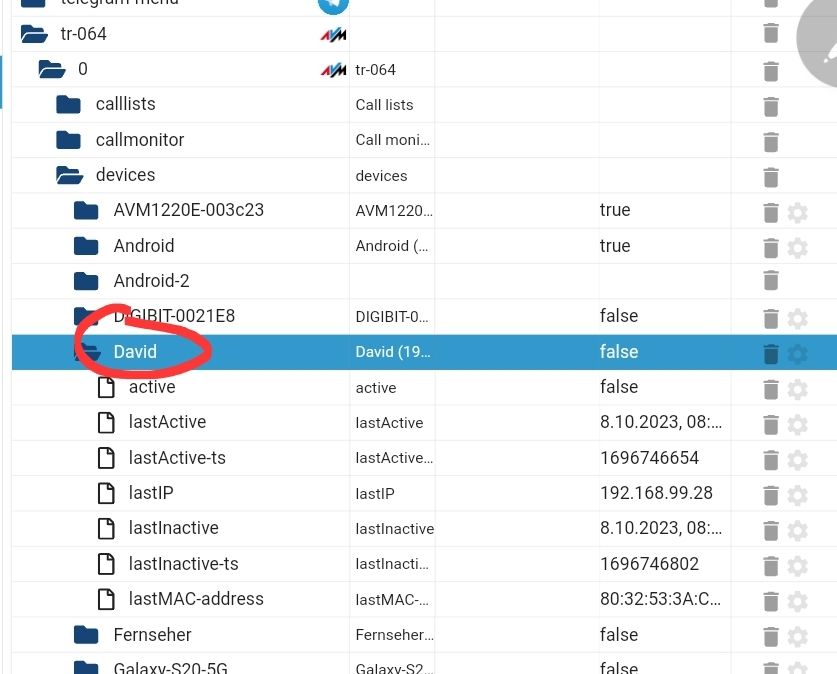The height and width of the screenshot is (674, 837).
Task: Open settings gear for David row
Action: (x=797, y=354)
